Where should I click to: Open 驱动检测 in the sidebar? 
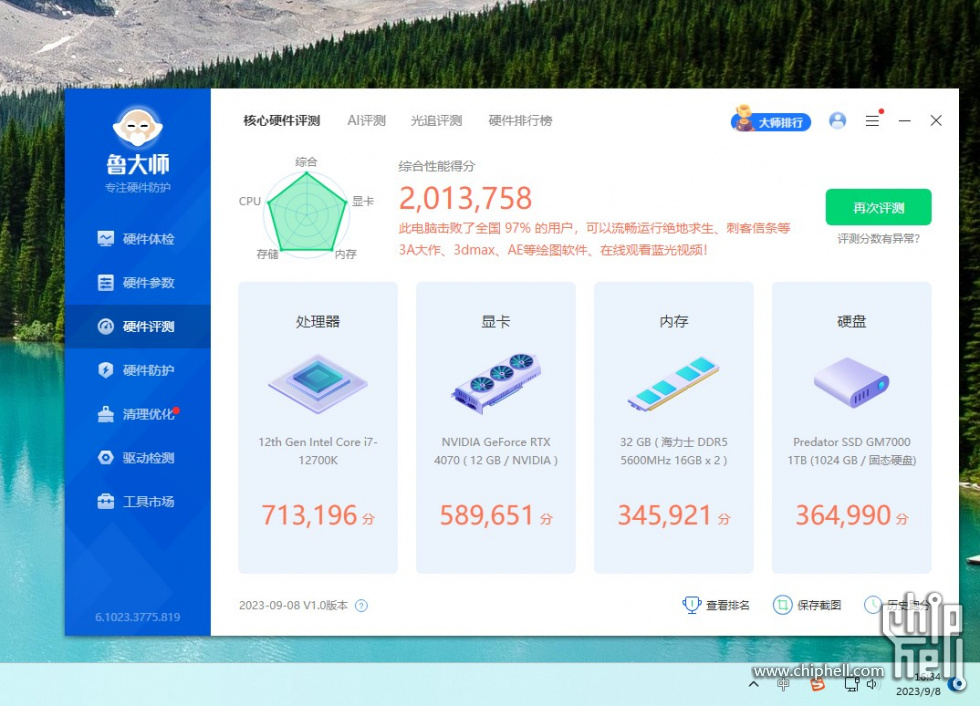137,457
